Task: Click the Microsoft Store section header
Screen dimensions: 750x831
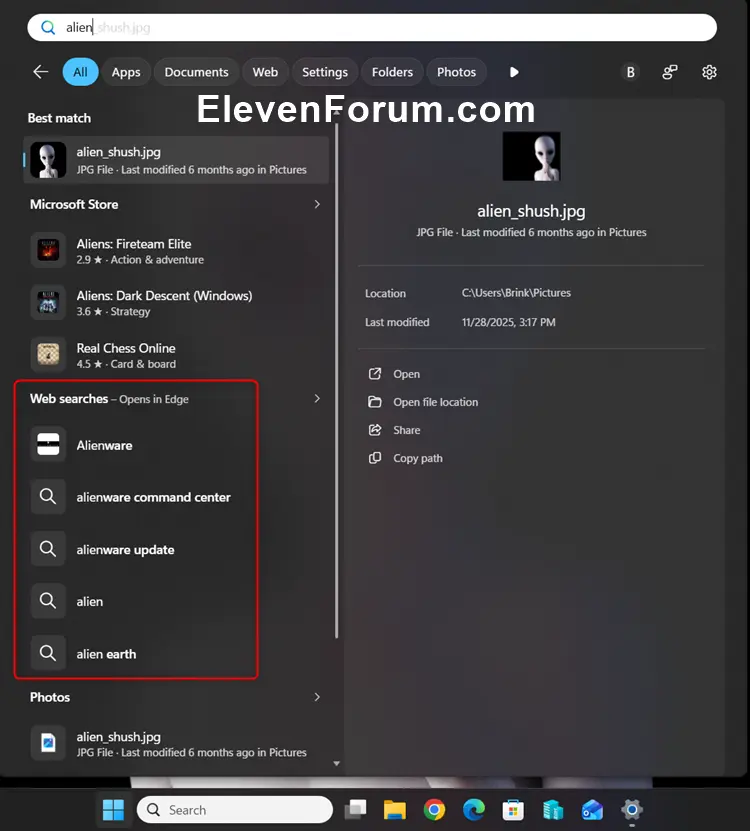Action: tap(74, 204)
